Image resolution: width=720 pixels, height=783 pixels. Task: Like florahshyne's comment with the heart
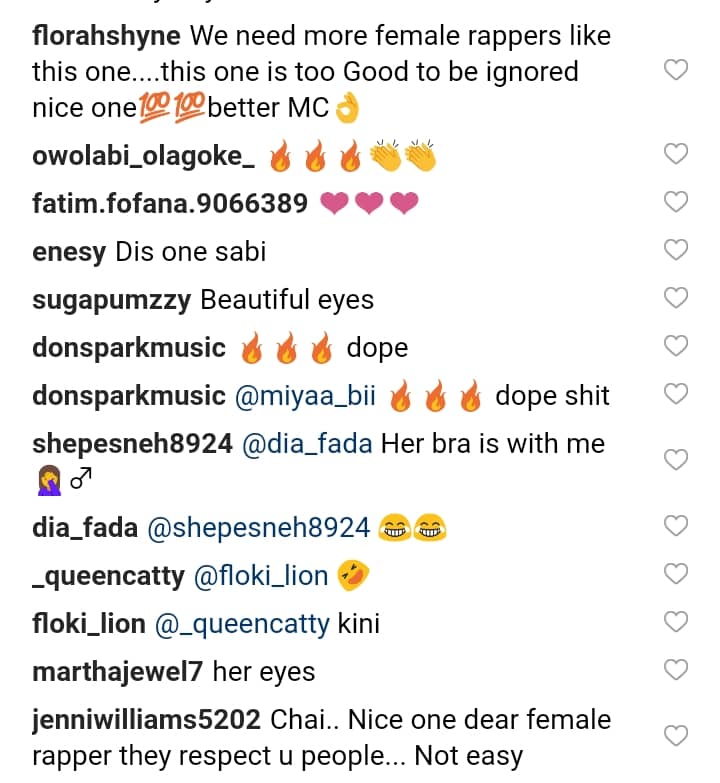click(x=677, y=69)
